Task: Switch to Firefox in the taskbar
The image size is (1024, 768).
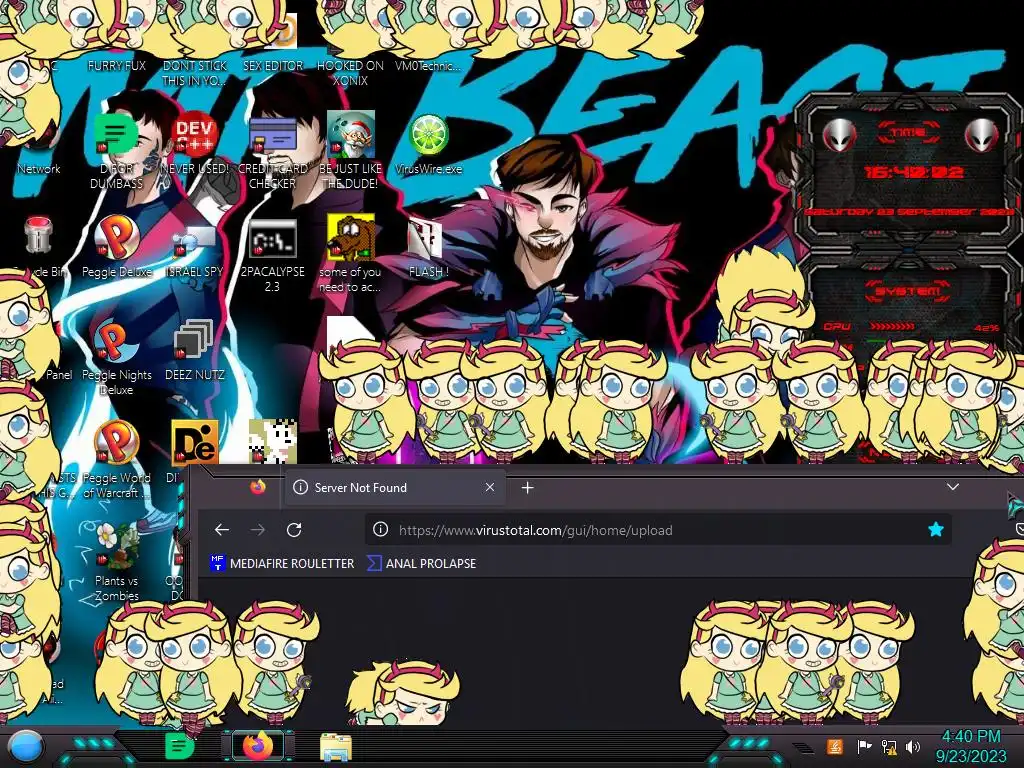Action: coord(258,746)
